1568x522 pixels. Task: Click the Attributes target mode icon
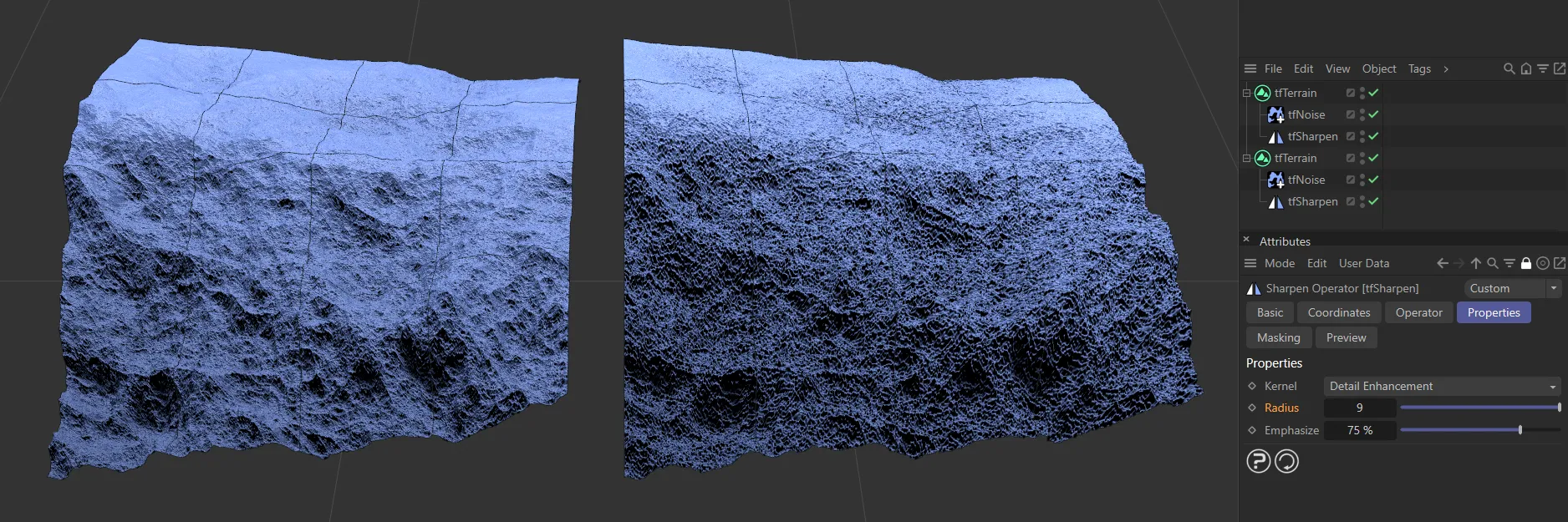pyautogui.click(x=1543, y=263)
